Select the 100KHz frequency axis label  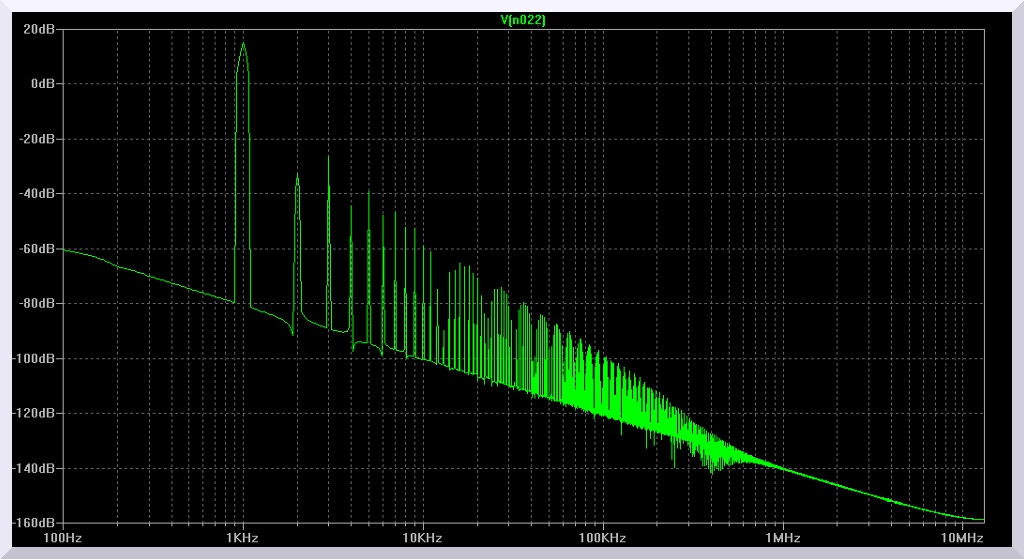pos(602,539)
